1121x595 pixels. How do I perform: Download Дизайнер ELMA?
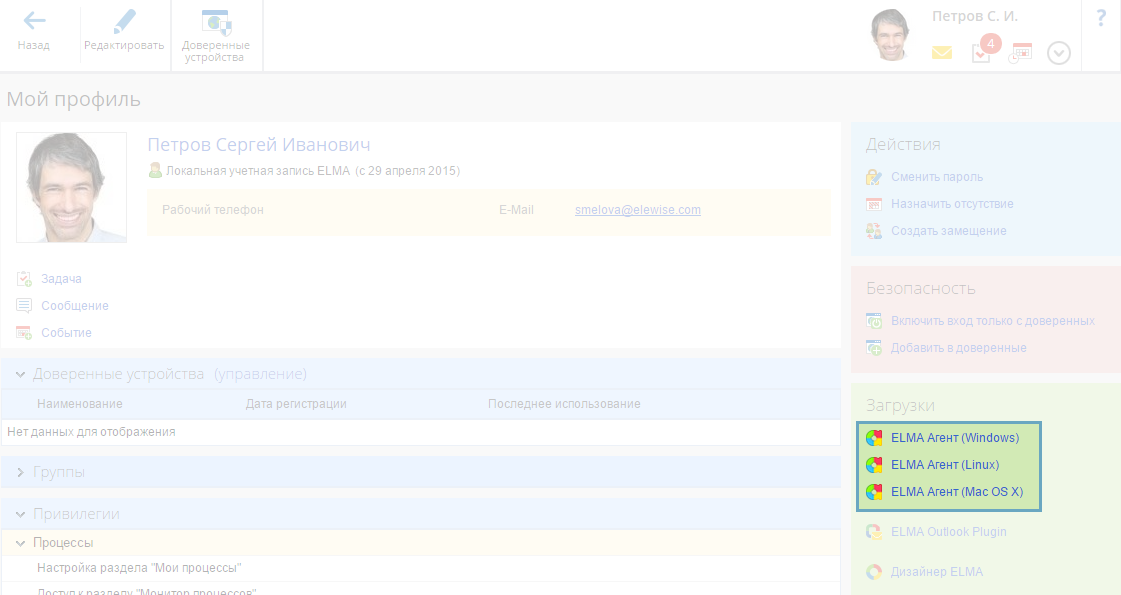tap(937, 572)
